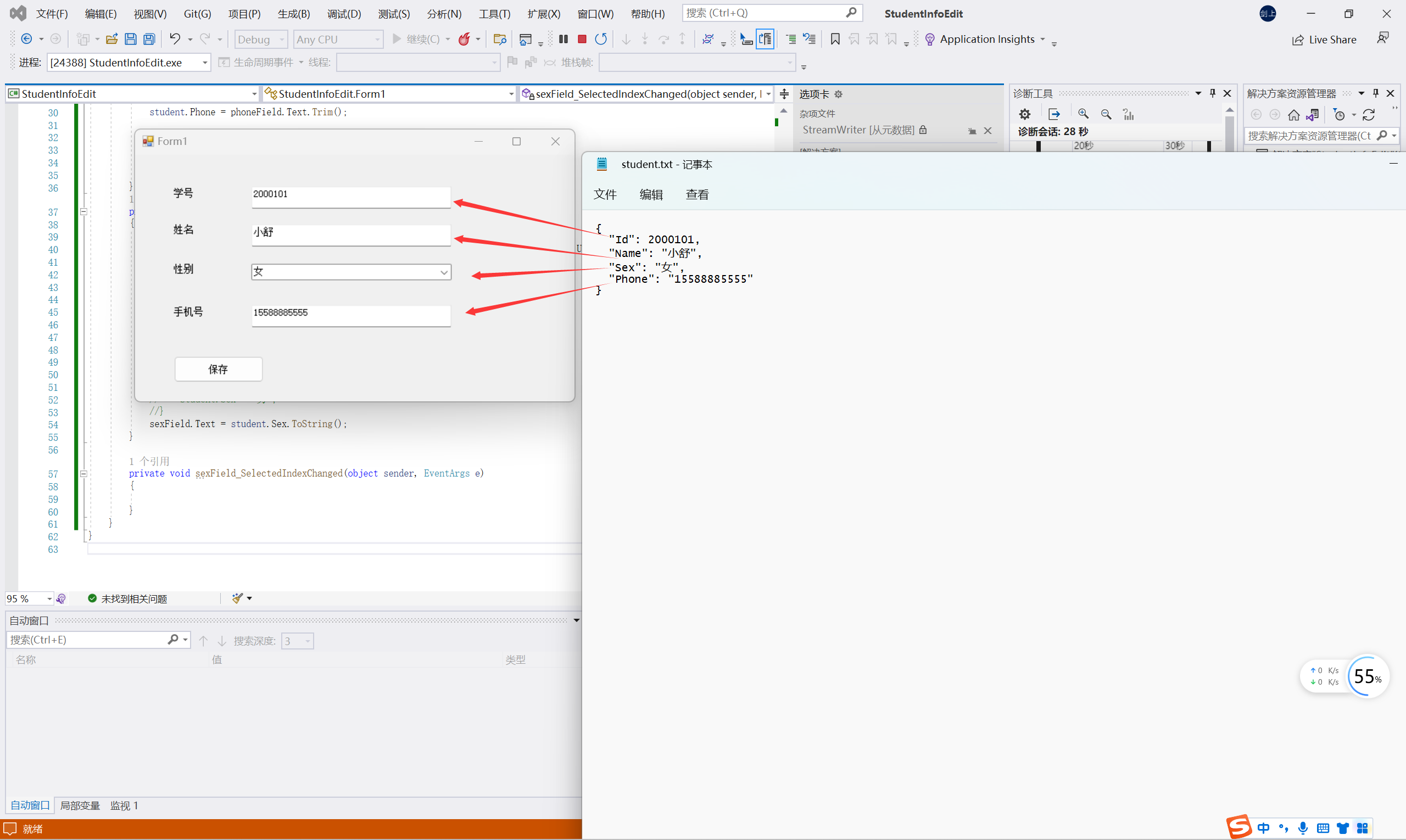
Task: Click the 保存 button on Form1
Action: tap(218, 369)
